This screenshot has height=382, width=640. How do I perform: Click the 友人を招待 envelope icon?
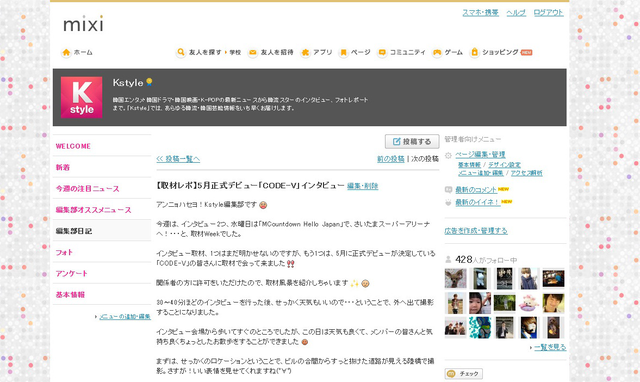[x=253, y=52]
